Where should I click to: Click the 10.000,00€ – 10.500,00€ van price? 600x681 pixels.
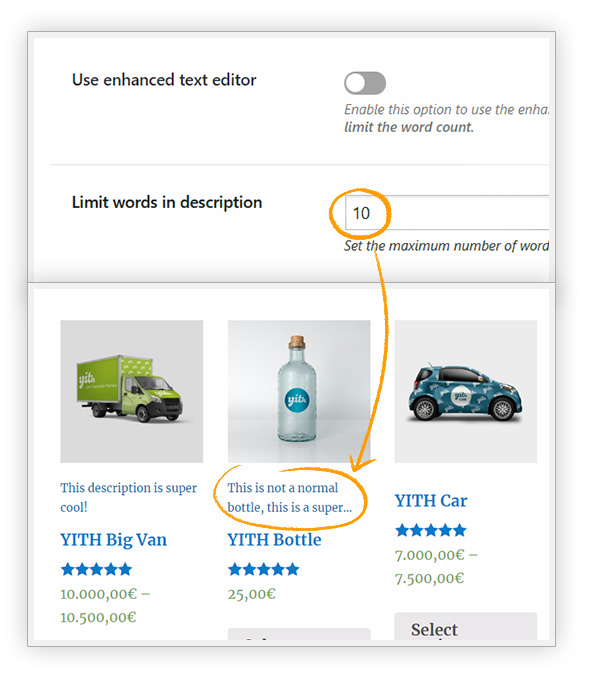pos(105,605)
